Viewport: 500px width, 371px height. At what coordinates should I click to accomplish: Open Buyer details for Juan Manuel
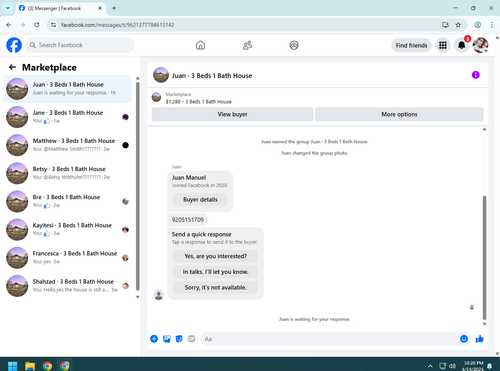[200, 199]
